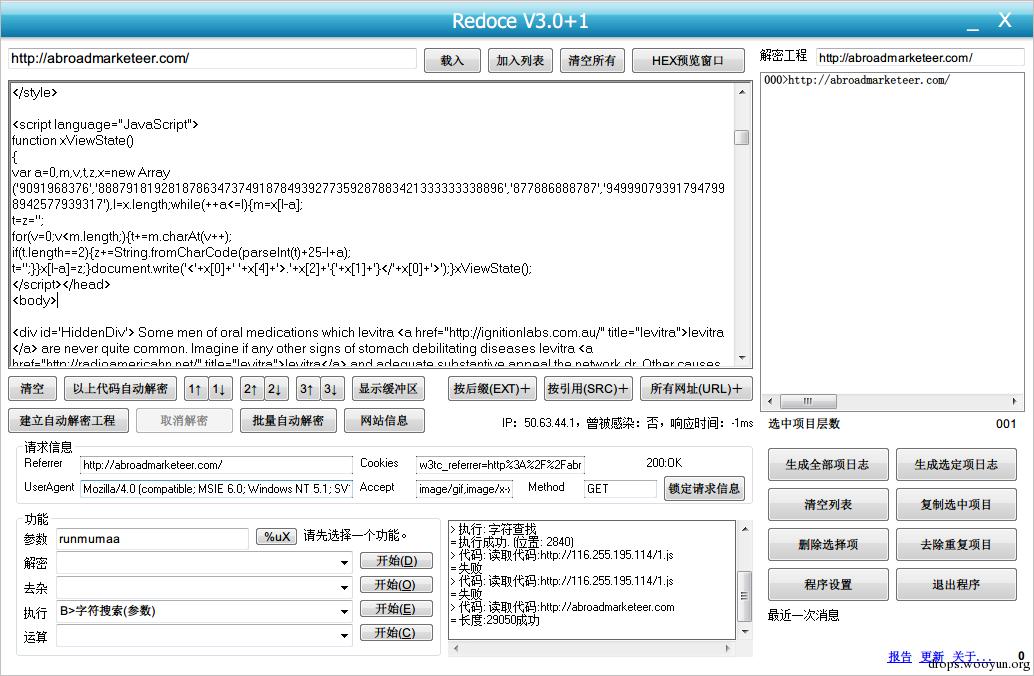1034x676 pixels.
Task: Open the 更新 link
Action: point(932,656)
